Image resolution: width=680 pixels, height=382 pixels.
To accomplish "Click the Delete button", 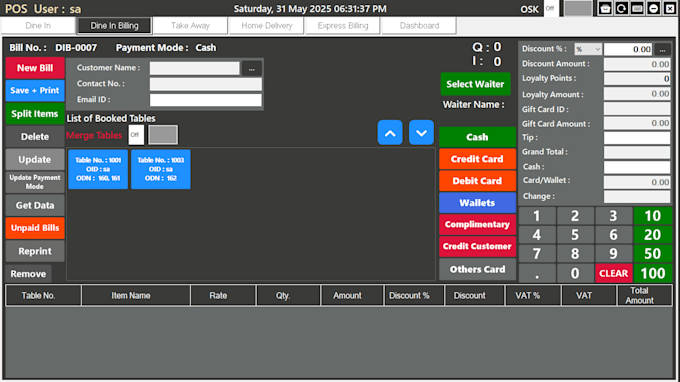I will pyautogui.click(x=35, y=137).
